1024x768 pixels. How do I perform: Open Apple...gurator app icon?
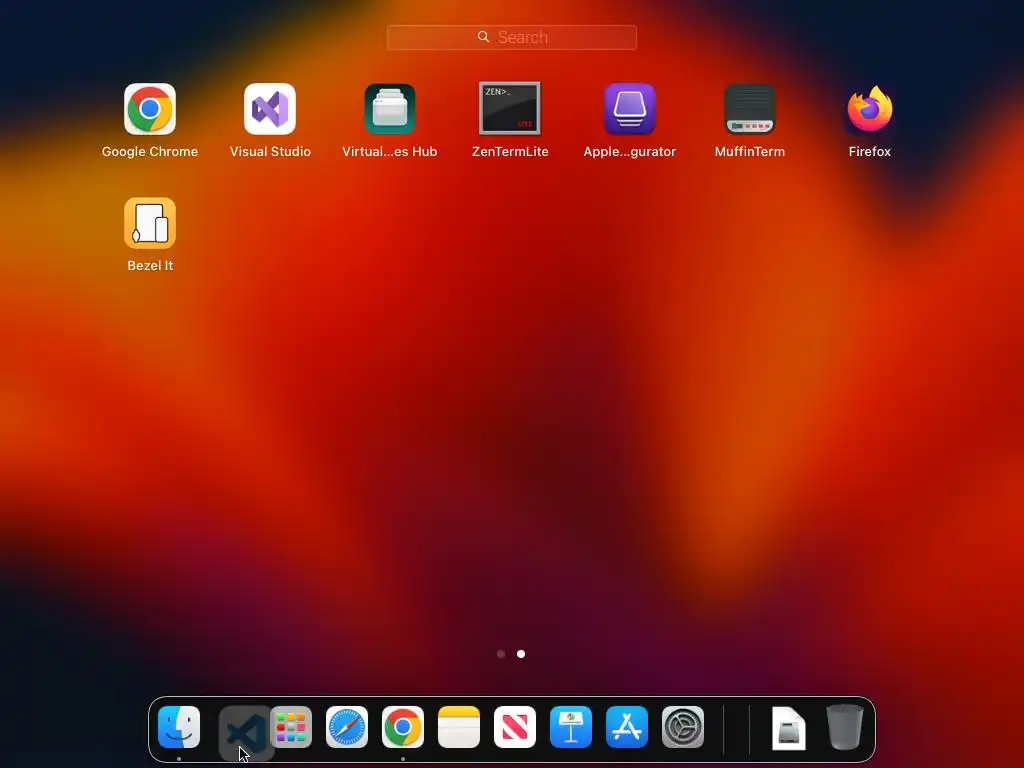tap(630, 109)
